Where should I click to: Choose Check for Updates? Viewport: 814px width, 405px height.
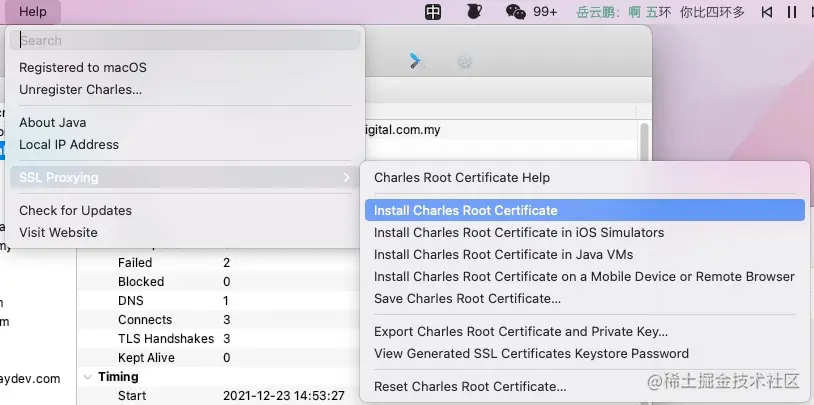[75, 210]
